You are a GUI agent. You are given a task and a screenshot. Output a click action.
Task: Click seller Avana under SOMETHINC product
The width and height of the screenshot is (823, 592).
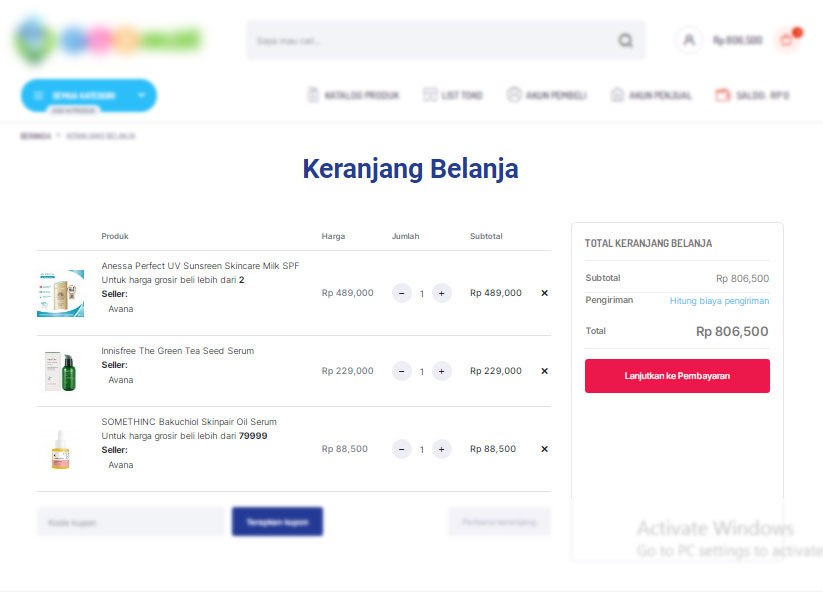(121, 465)
